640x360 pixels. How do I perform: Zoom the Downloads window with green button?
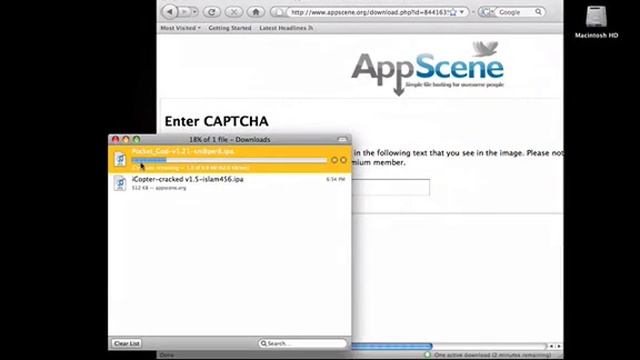(x=136, y=140)
